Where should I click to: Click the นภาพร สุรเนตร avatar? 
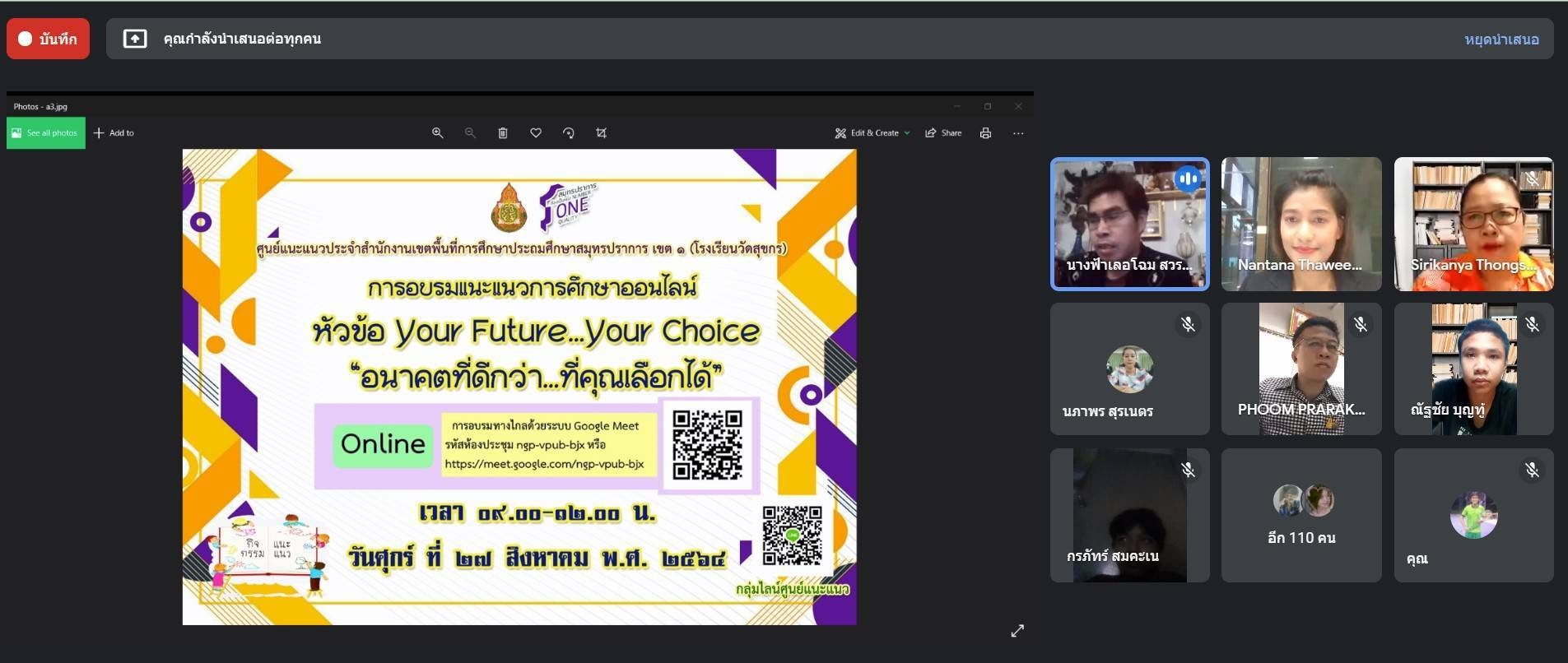(x=1129, y=369)
